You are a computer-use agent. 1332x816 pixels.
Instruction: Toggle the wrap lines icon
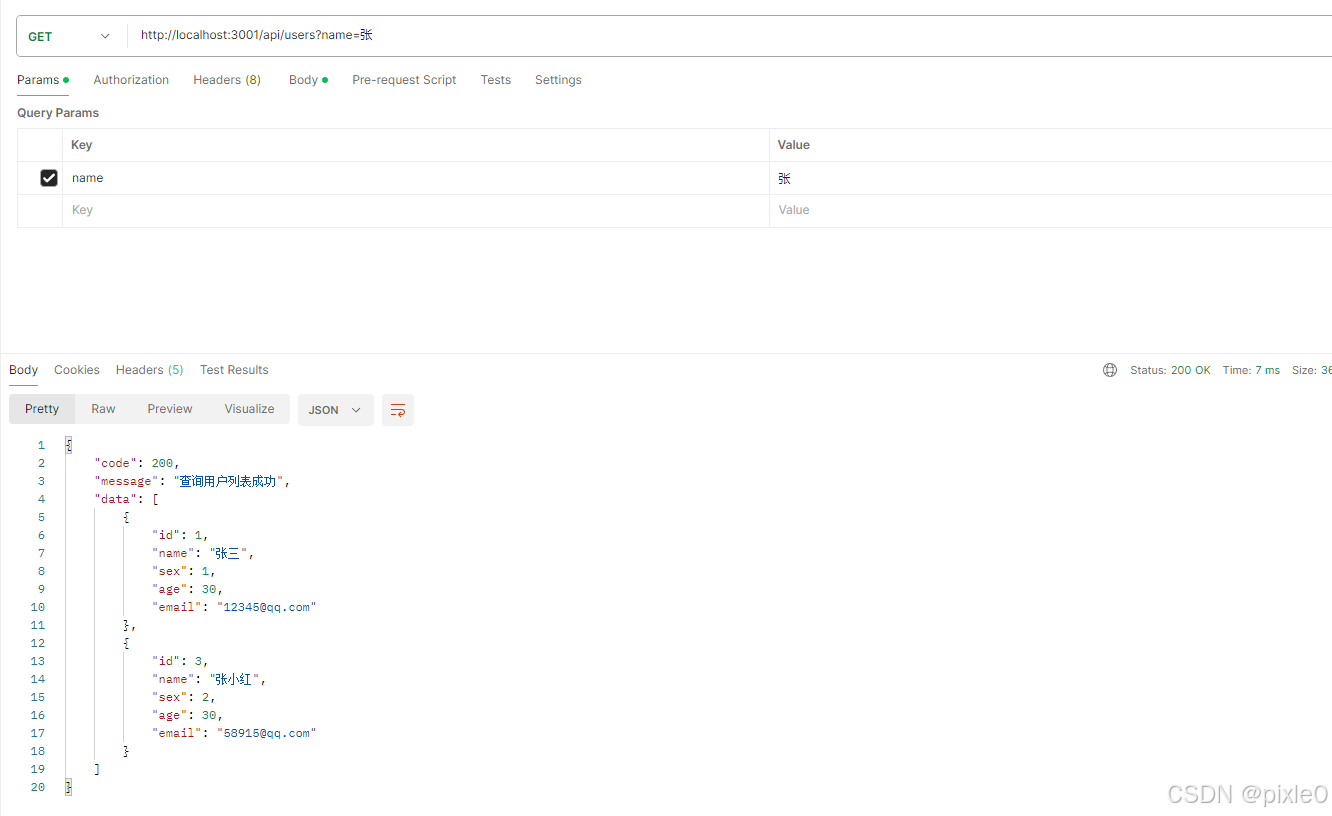(x=398, y=410)
